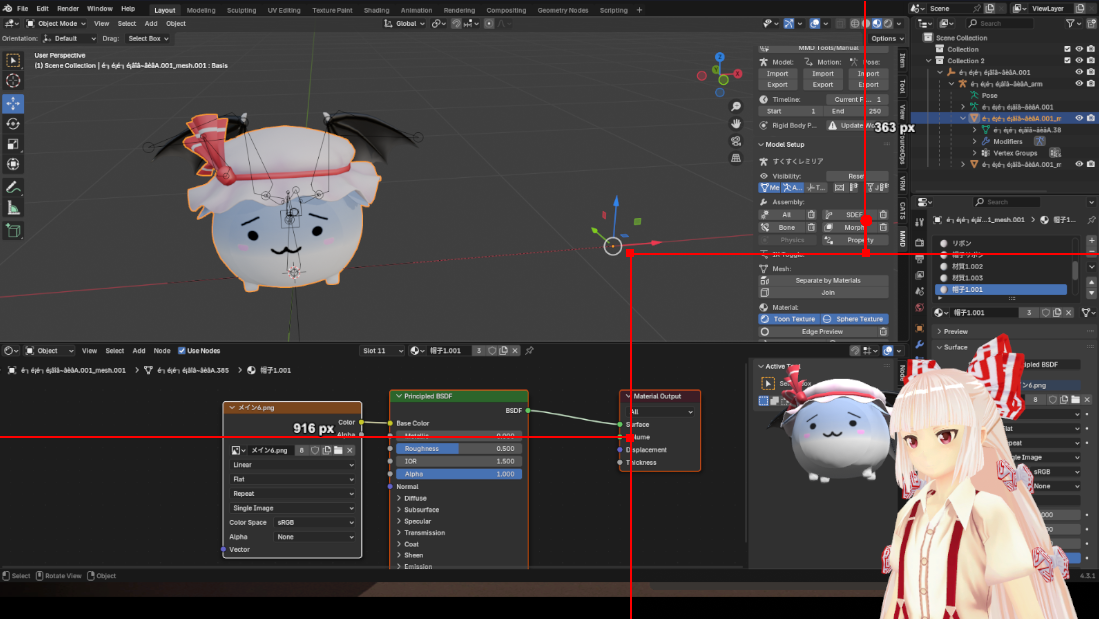Select material 材質1.002 in the material list
The image size is (1099, 619).
point(966,267)
